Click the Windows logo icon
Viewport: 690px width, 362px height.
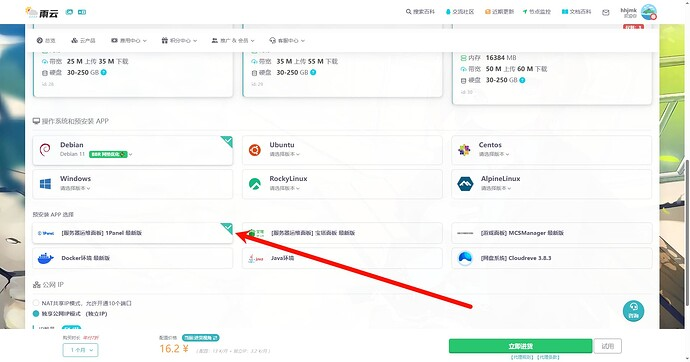coord(45,183)
